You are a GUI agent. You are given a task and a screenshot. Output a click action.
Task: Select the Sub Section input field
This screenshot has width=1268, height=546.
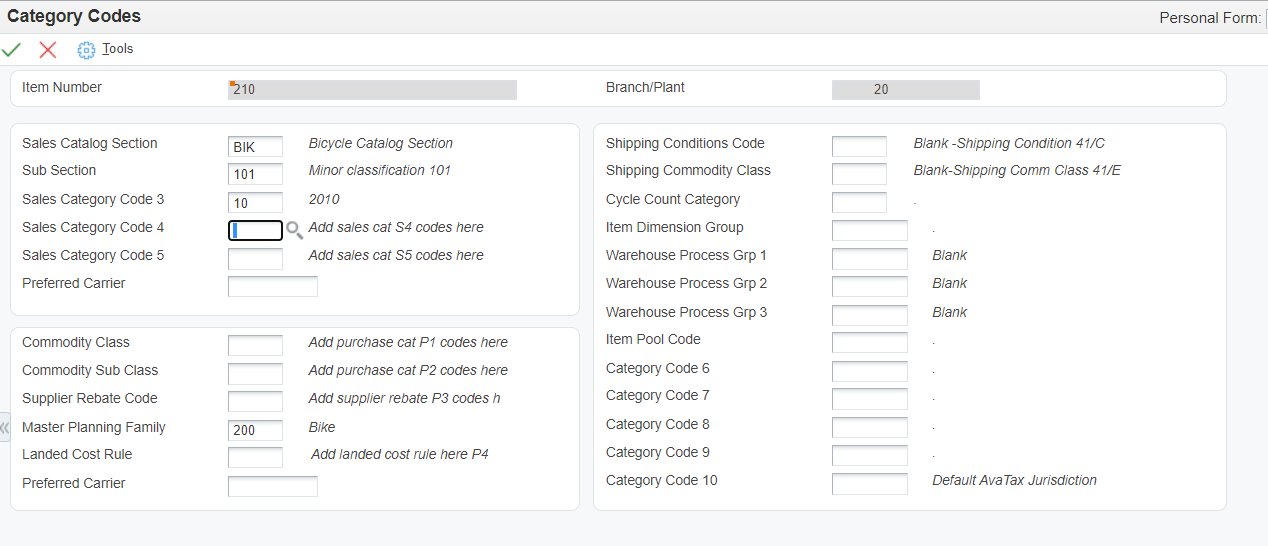tap(255, 175)
